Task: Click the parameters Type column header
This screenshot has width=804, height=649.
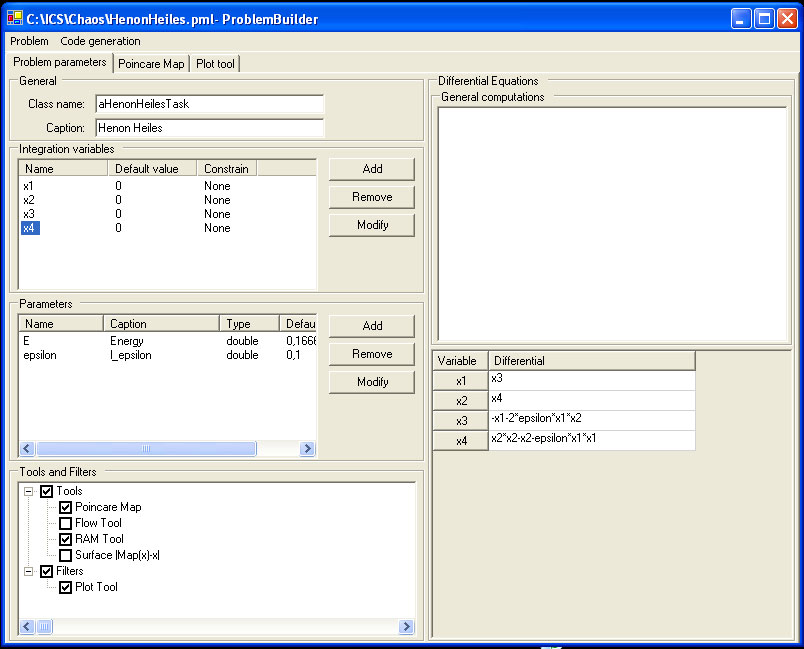Action: [250, 323]
